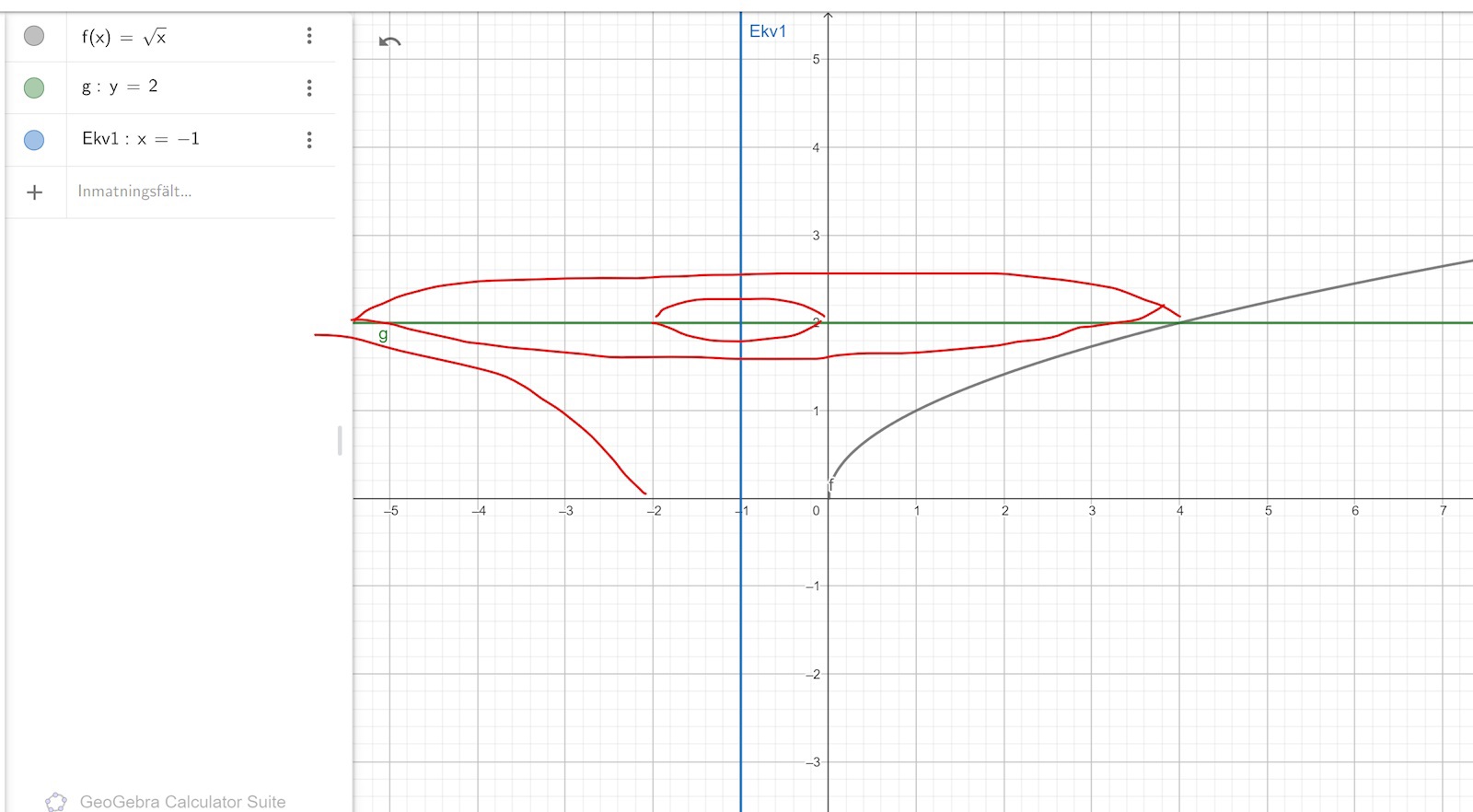Select the f(x) = √x expression
The image size is (1473, 812).
(x=124, y=37)
